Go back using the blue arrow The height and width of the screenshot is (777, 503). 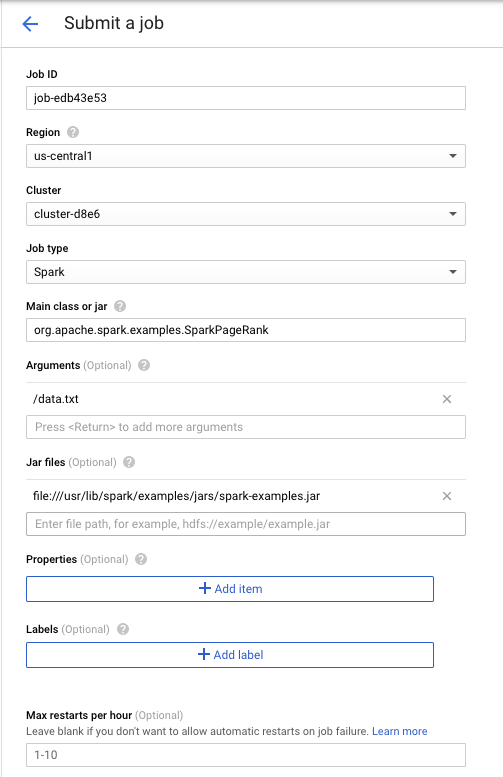(x=30, y=23)
